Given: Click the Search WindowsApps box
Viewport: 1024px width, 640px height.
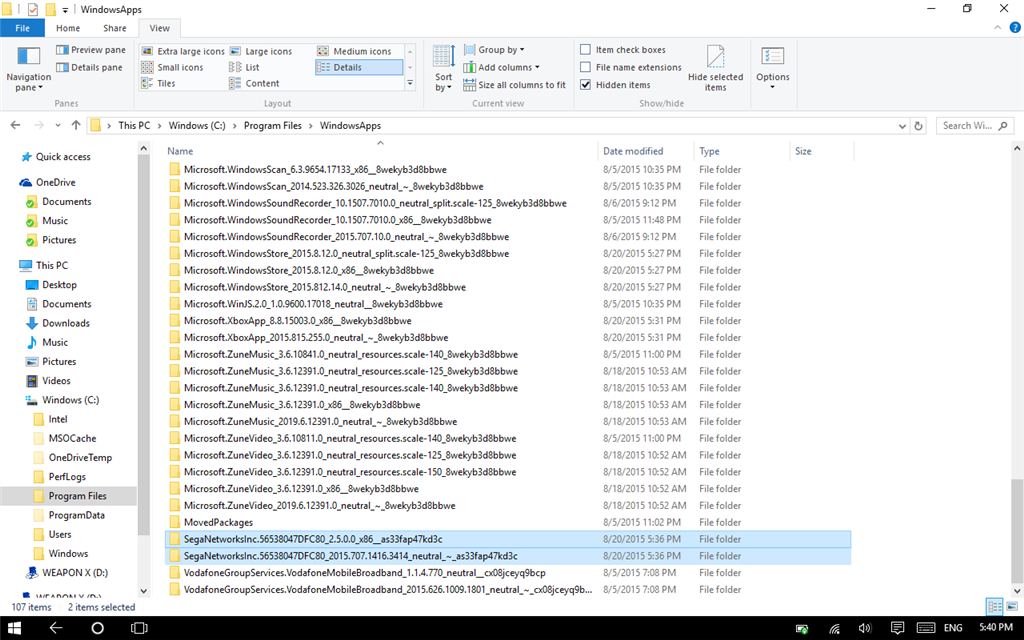Looking at the screenshot, I should pos(976,126).
